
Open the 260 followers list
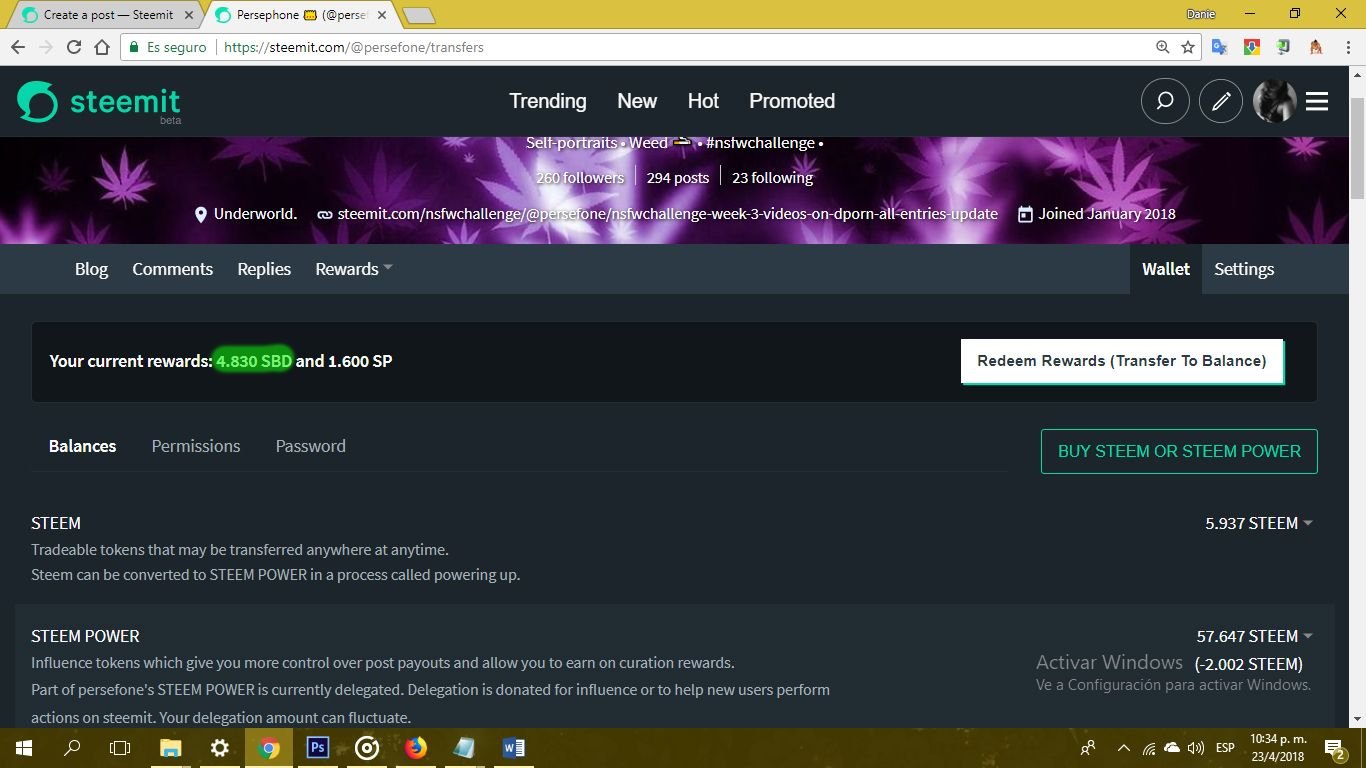580,178
